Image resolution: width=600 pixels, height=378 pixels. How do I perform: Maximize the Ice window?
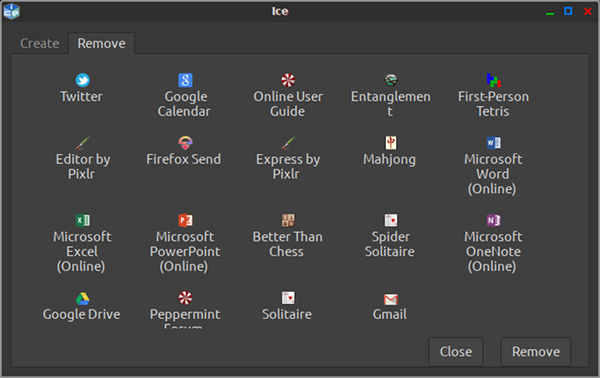pos(568,11)
